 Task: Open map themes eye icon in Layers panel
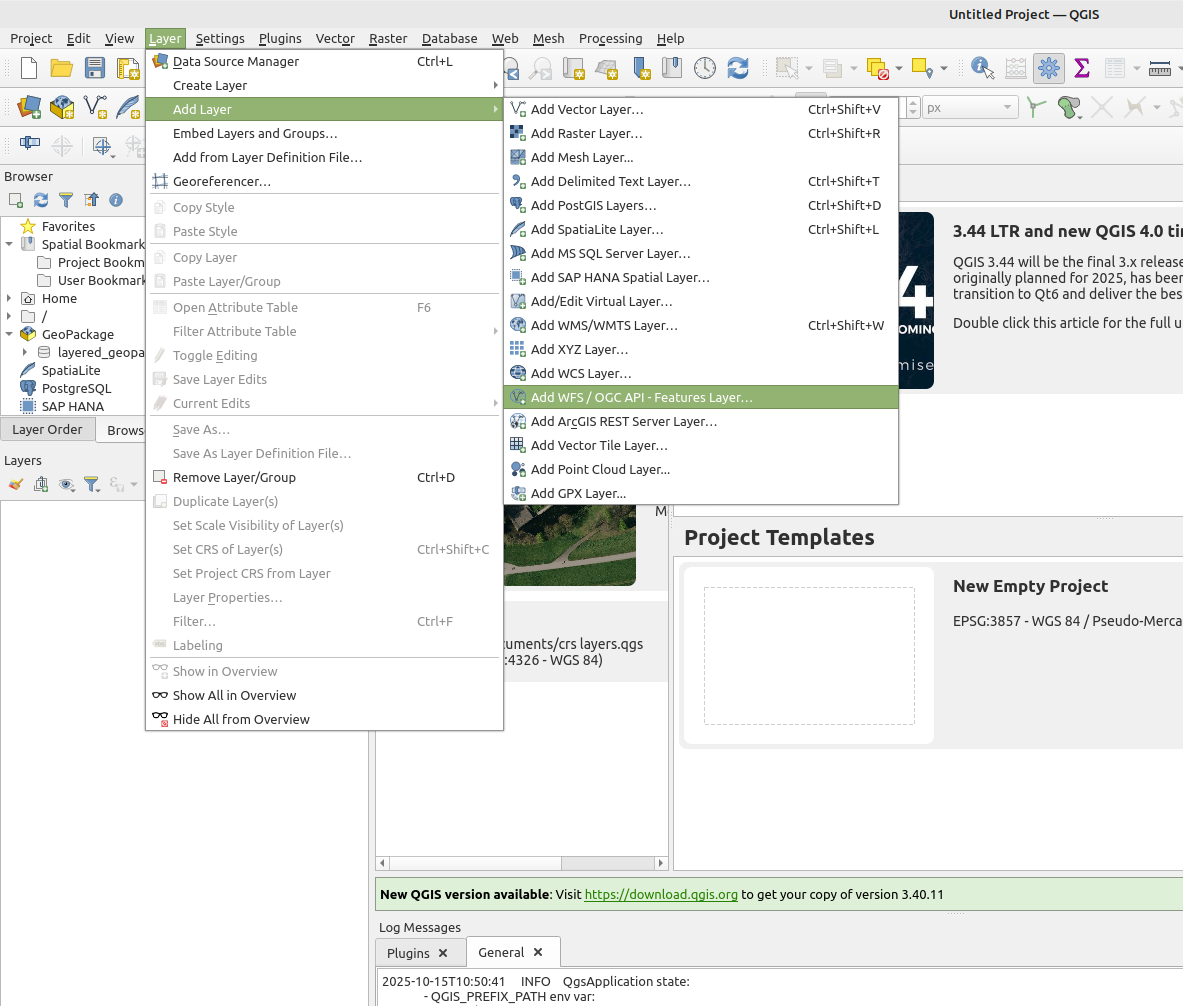coord(66,484)
